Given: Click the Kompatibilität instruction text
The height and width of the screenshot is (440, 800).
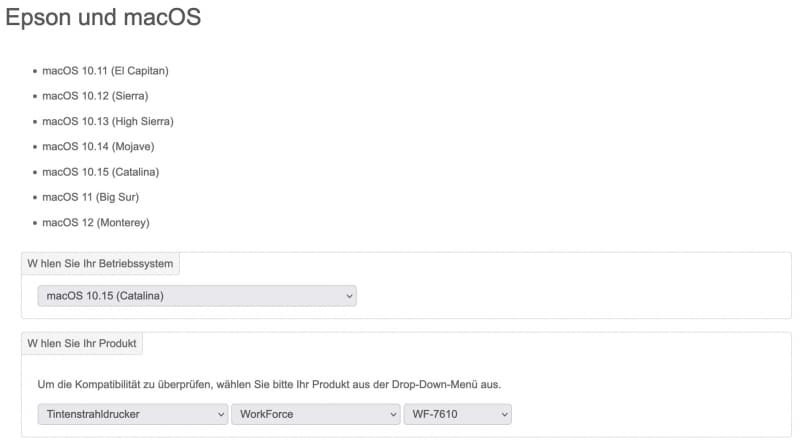Looking at the screenshot, I should click(269, 384).
